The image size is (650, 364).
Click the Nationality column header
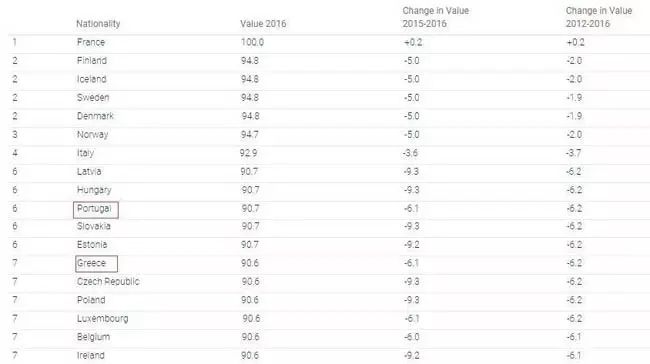tap(98, 24)
